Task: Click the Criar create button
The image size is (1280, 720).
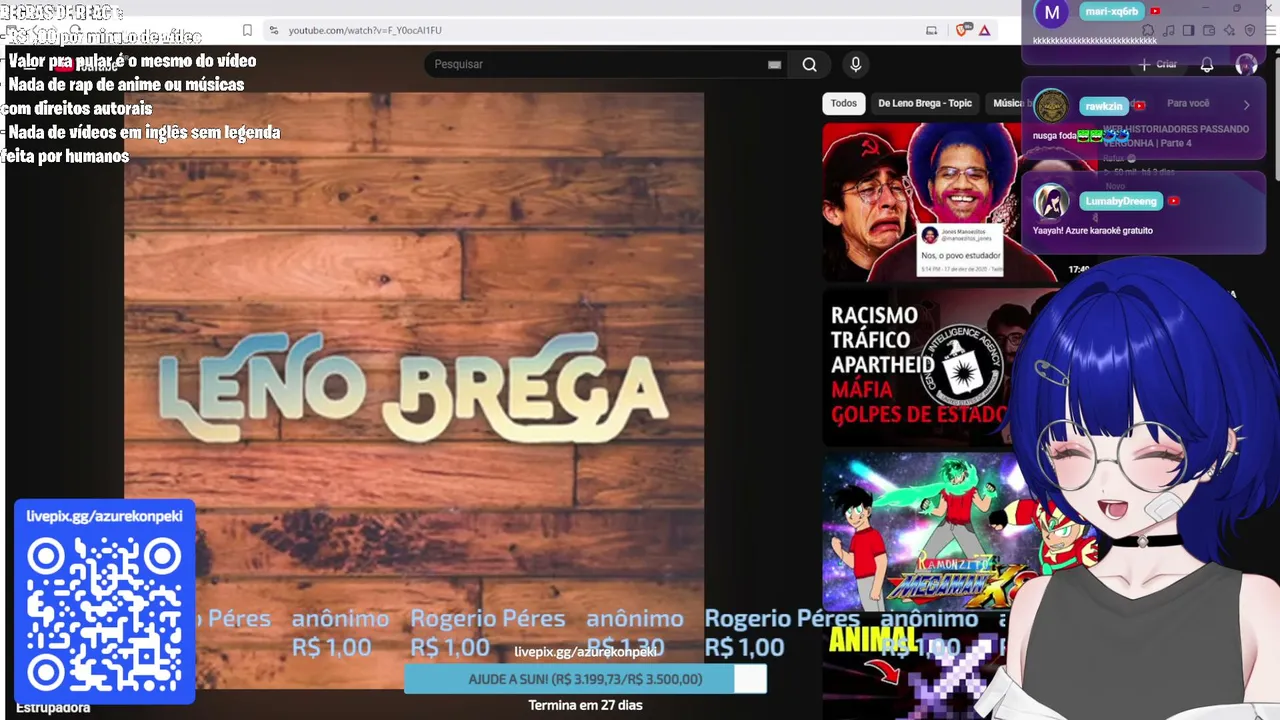Action: 1158,64
